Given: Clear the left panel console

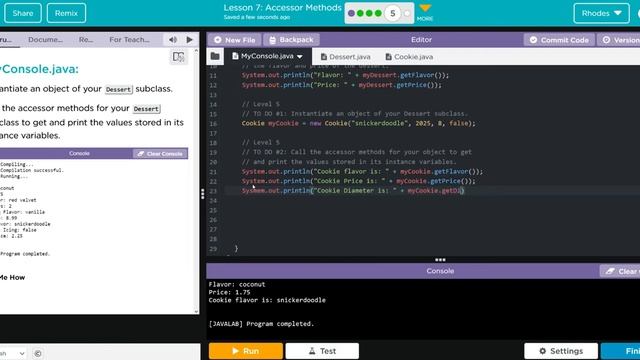Looking at the screenshot, I should (160, 153).
